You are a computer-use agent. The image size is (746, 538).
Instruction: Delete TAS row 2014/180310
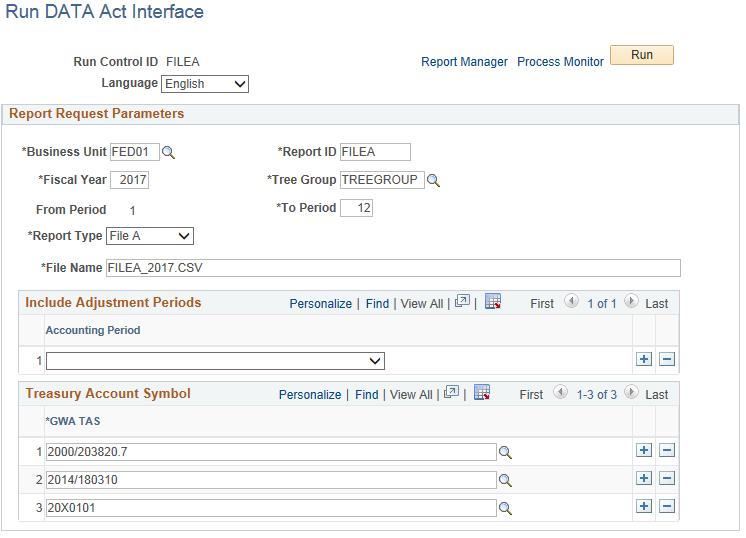pos(667,478)
